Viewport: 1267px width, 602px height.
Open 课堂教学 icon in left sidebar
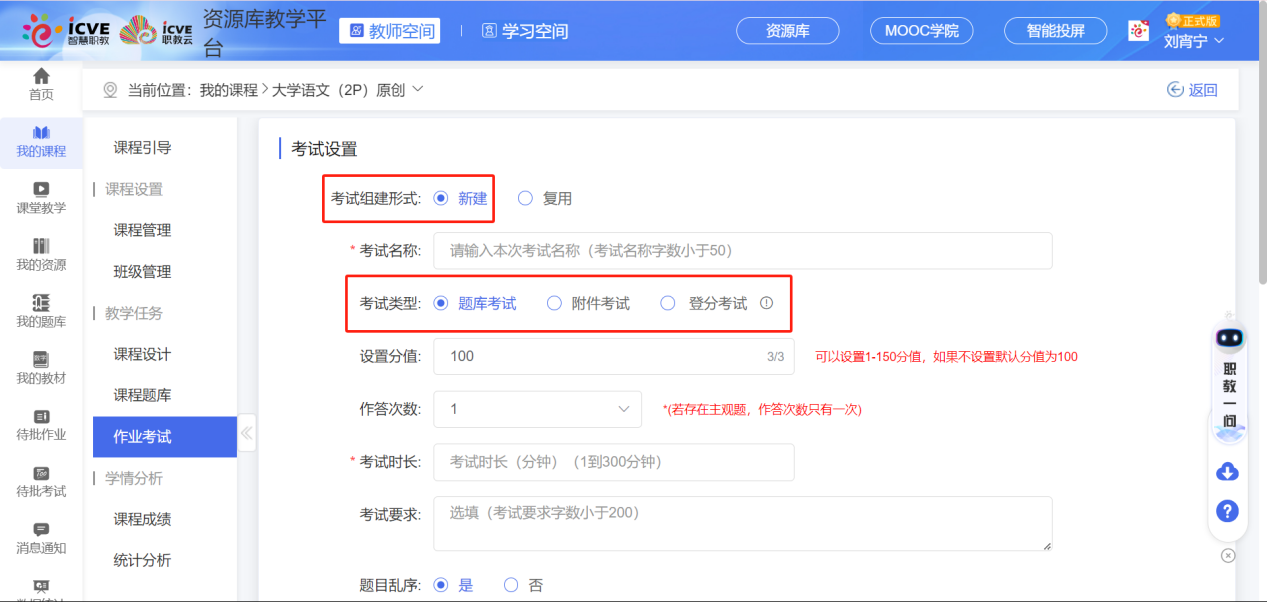(41, 189)
